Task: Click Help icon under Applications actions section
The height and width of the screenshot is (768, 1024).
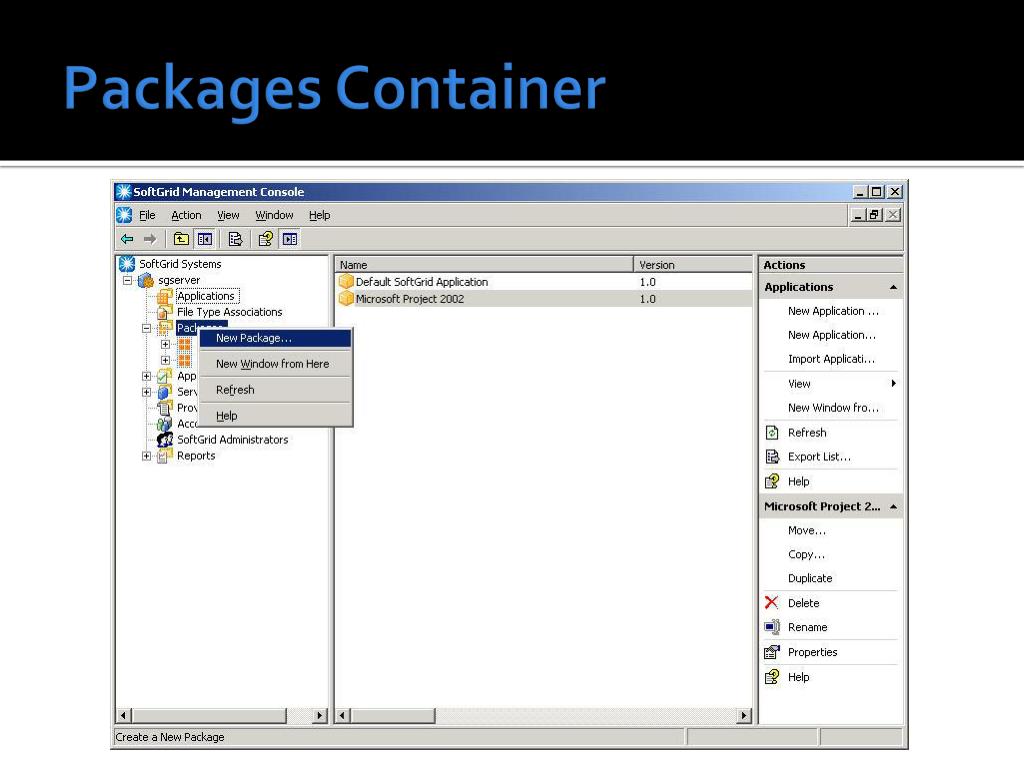Action: (772, 481)
